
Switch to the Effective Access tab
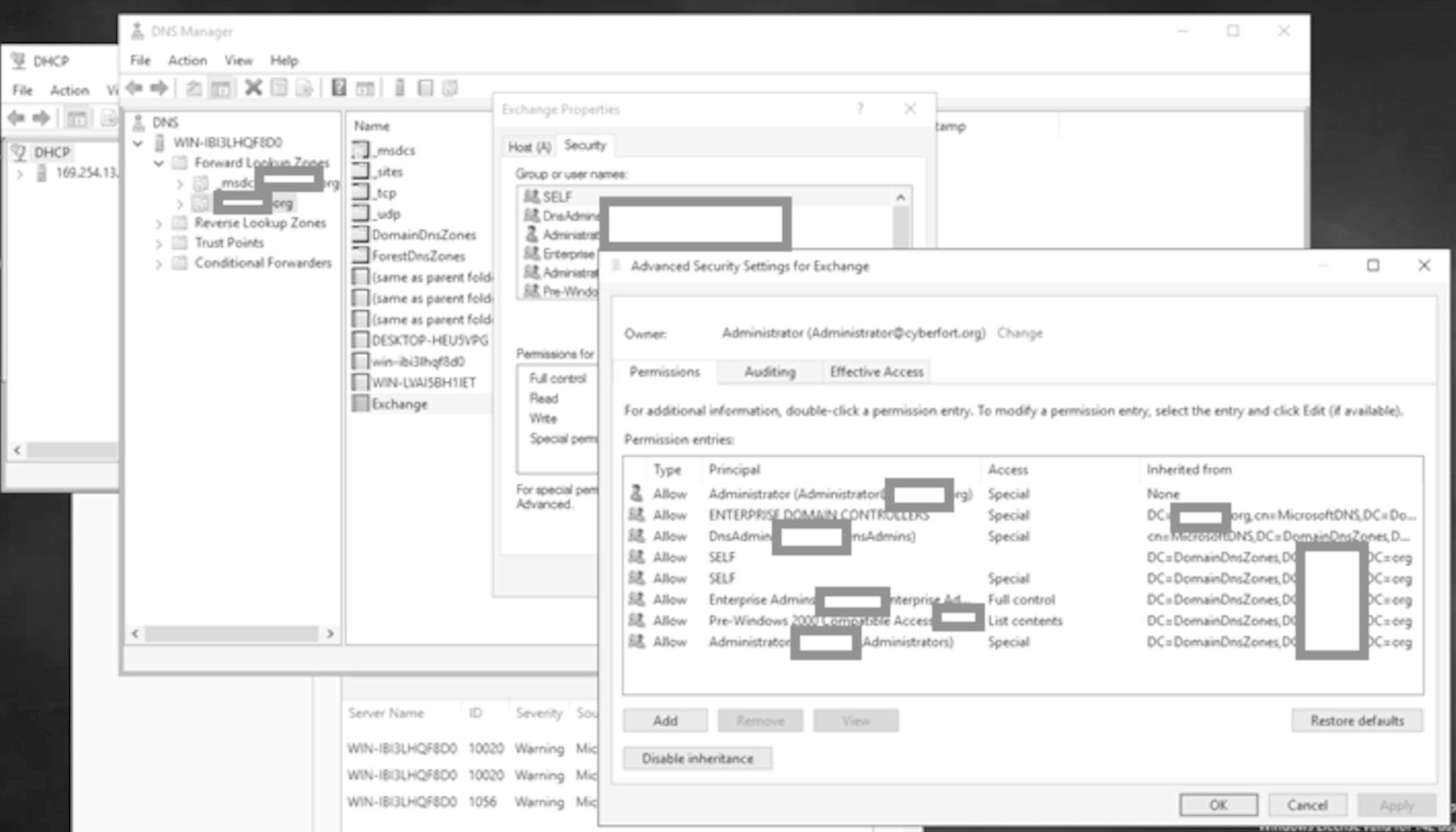876,372
